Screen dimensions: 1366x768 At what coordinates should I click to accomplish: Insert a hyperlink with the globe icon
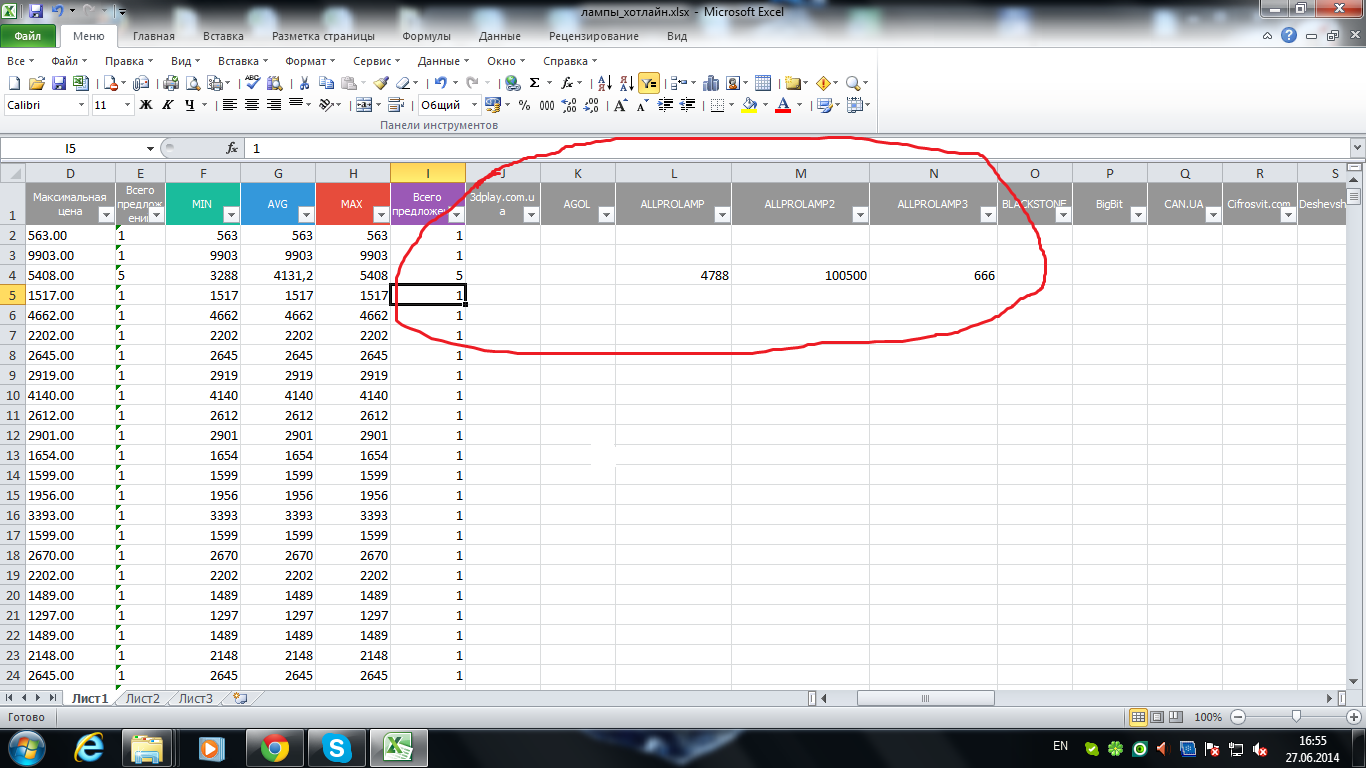click(512, 83)
